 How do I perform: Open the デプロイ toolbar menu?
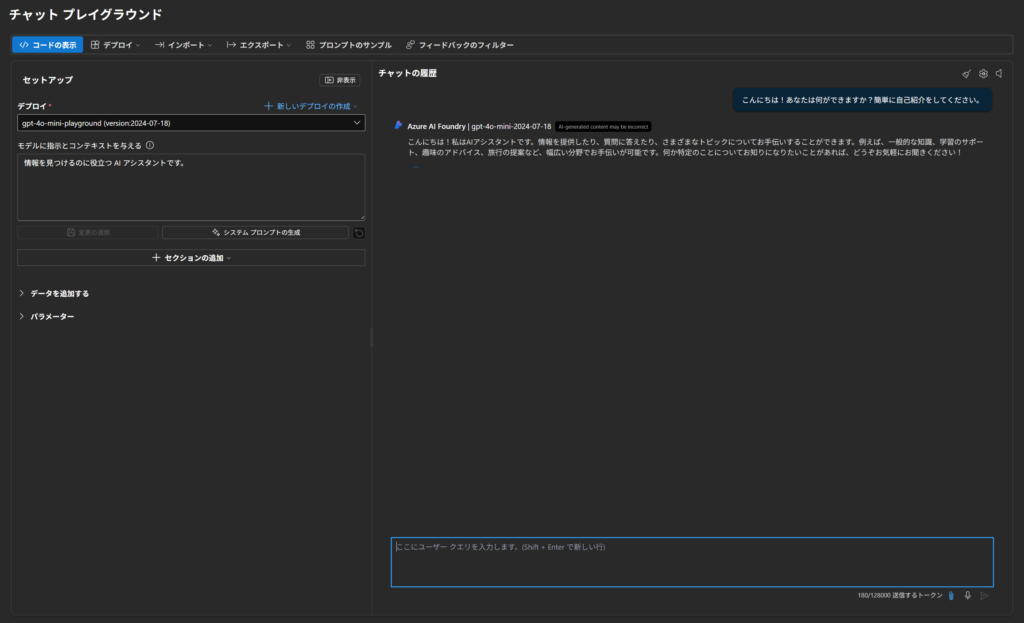click(115, 45)
